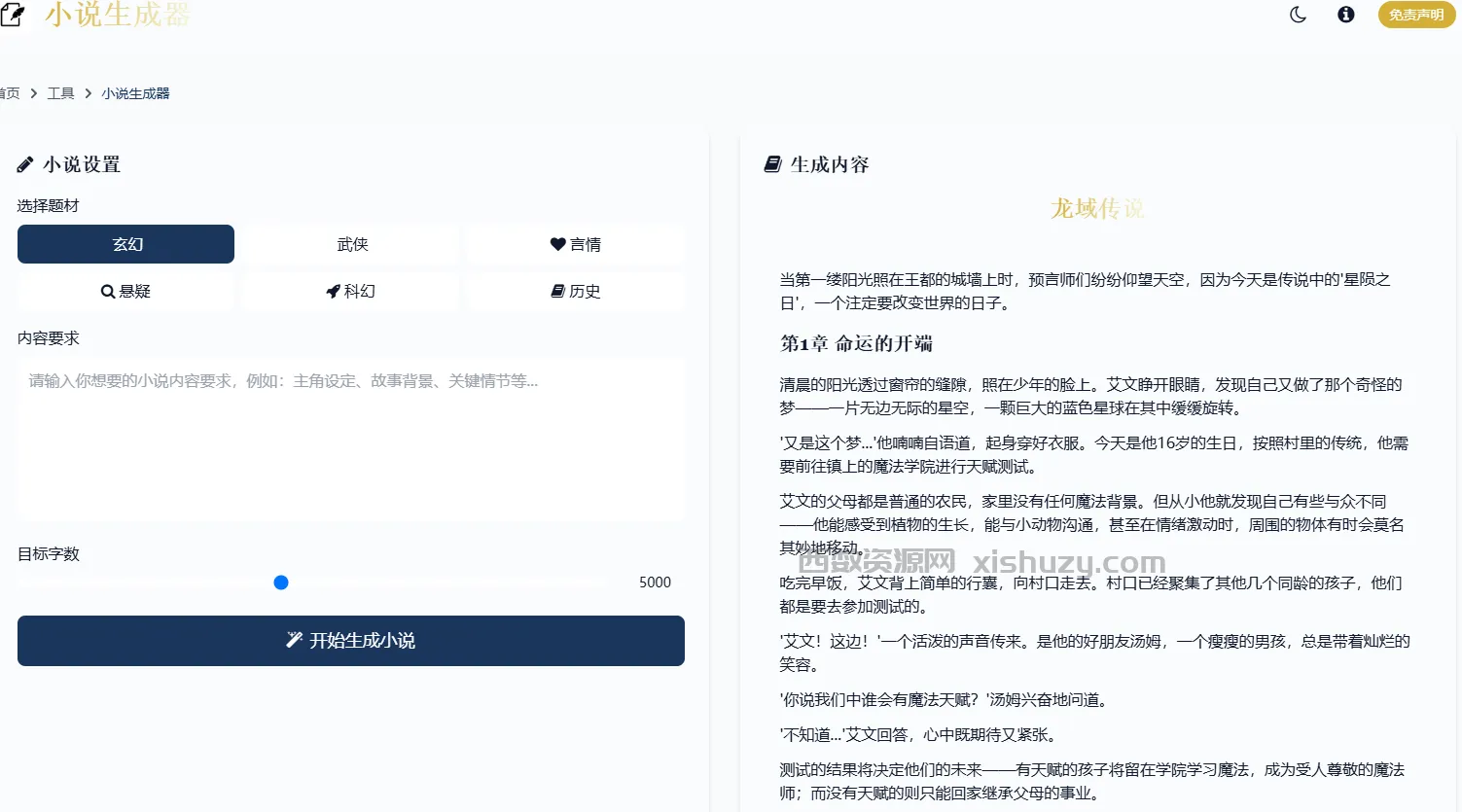Adjust the 目标字数 word count slider
The height and width of the screenshot is (812, 1462).
[x=280, y=582]
